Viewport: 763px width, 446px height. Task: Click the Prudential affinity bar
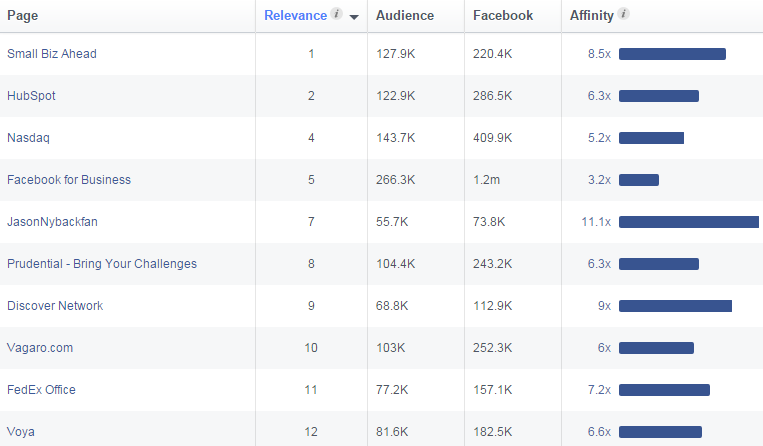click(659, 264)
